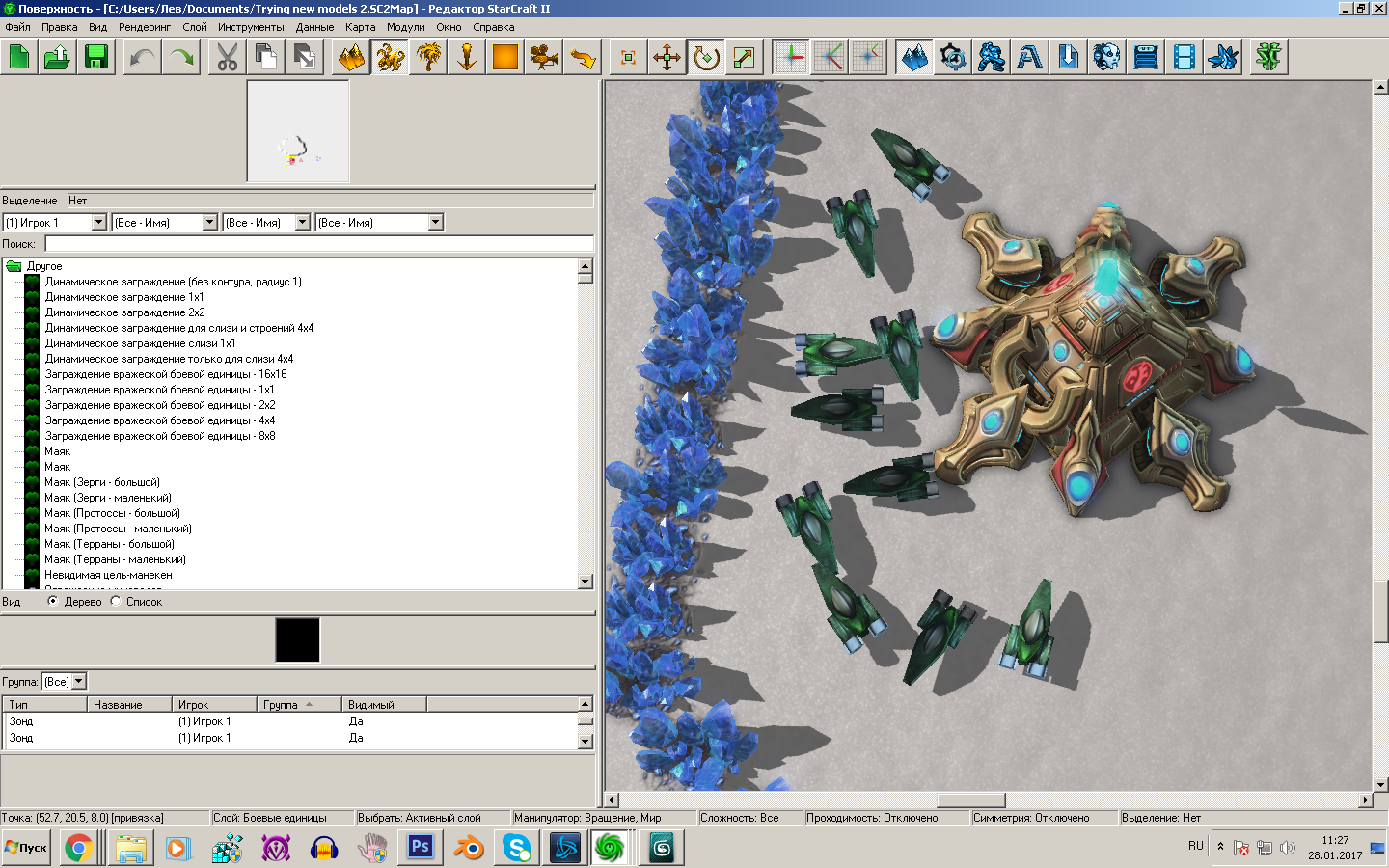Image resolution: width=1389 pixels, height=868 pixels.
Task: Sort table by Название column header
Action: [x=129, y=704]
